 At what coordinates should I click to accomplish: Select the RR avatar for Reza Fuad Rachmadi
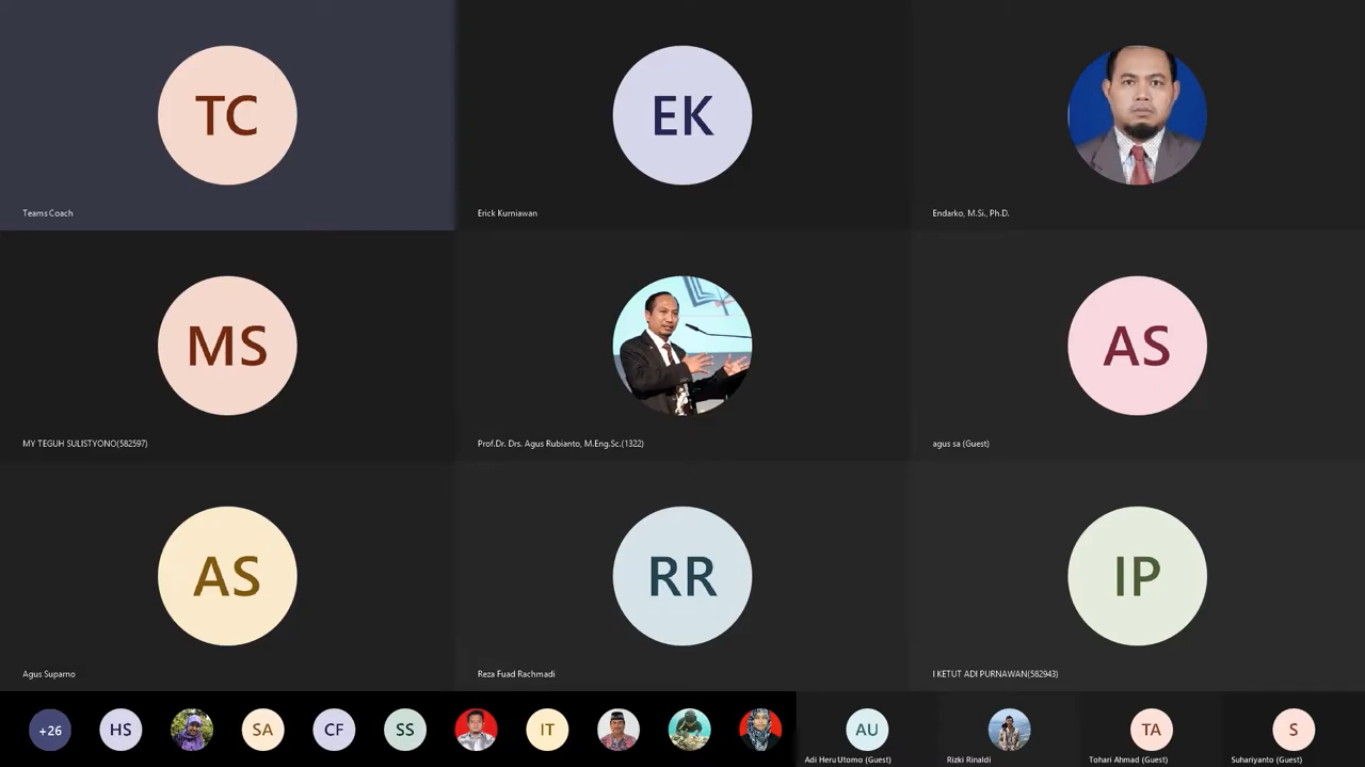(x=682, y=576)
